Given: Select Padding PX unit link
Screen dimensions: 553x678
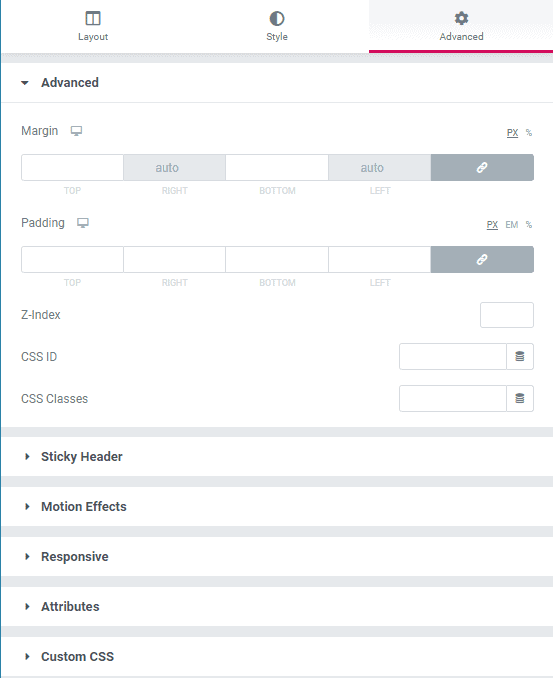Looking at the screenshot, I should click(x=492, y=225).
